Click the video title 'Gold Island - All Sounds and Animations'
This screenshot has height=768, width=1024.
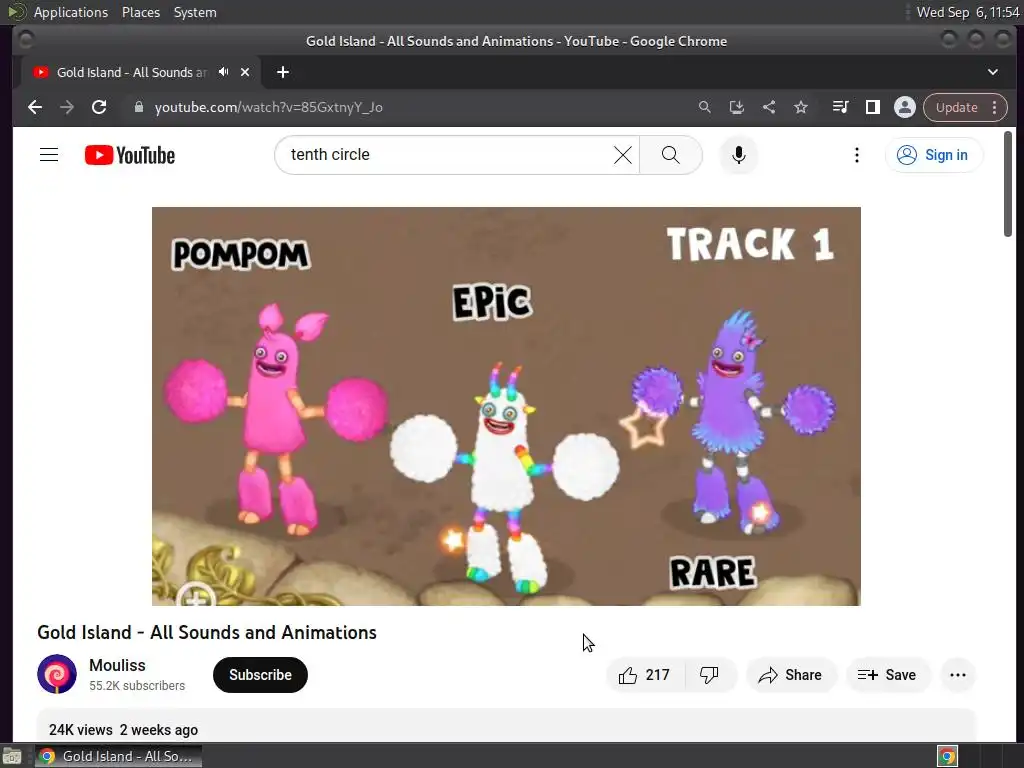click(x=207, y=632)
